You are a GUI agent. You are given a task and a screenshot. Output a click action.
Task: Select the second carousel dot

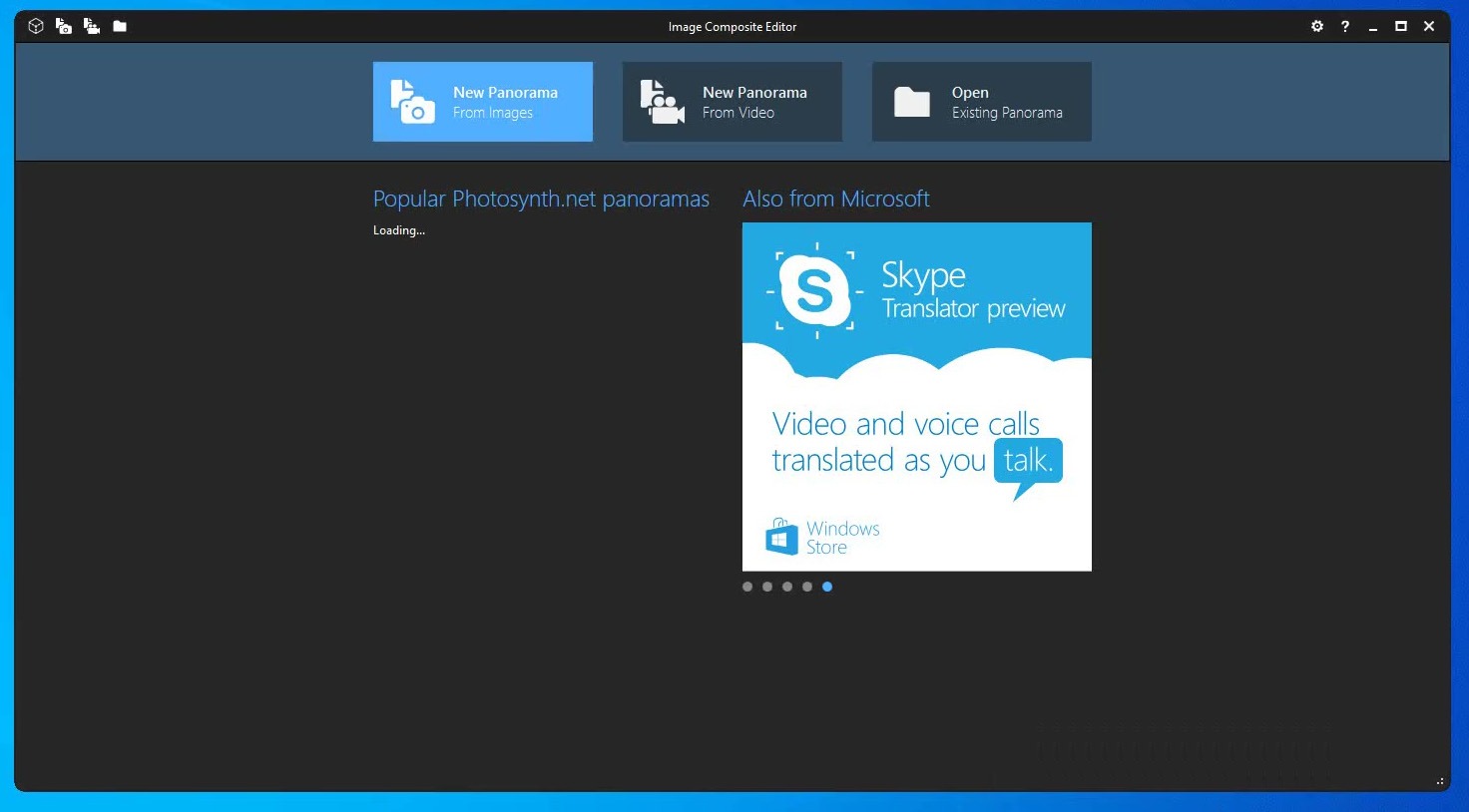[767, 587]
